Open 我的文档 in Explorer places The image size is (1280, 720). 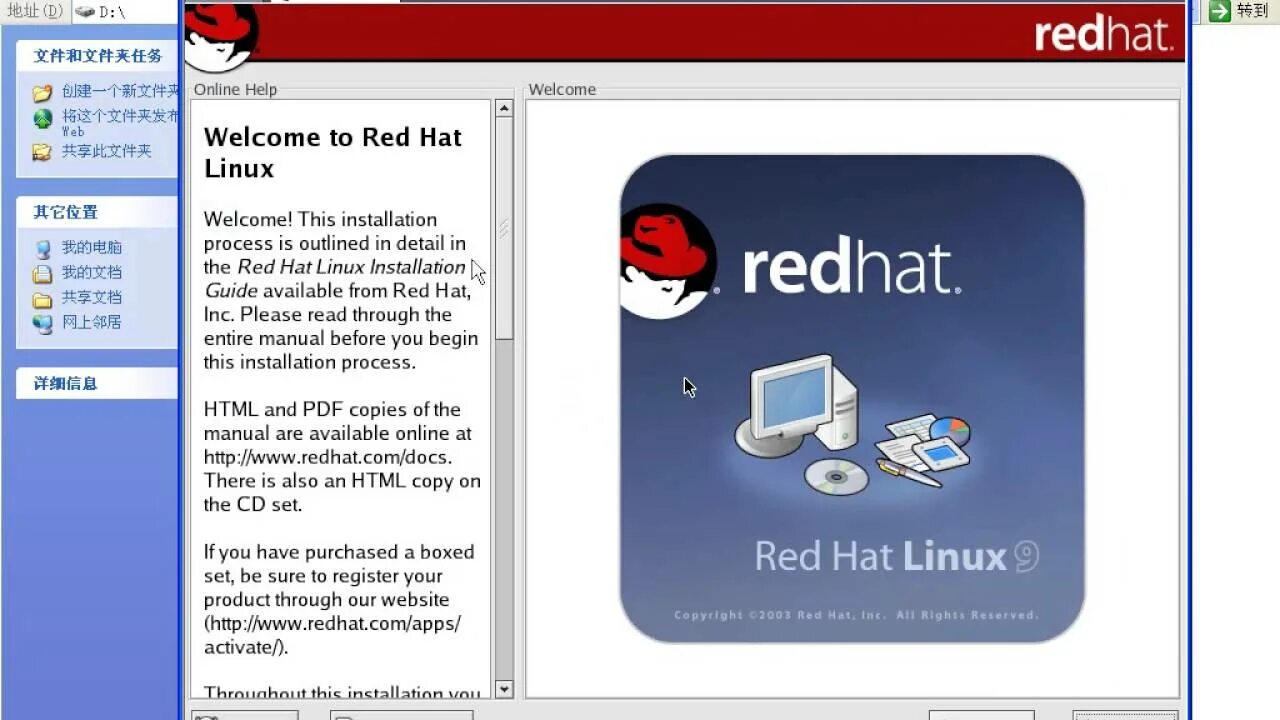tap(91, 272)
